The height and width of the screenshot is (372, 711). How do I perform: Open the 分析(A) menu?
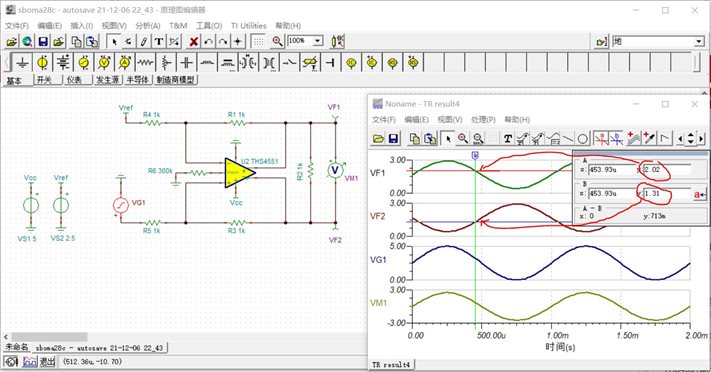coord(148,26)
